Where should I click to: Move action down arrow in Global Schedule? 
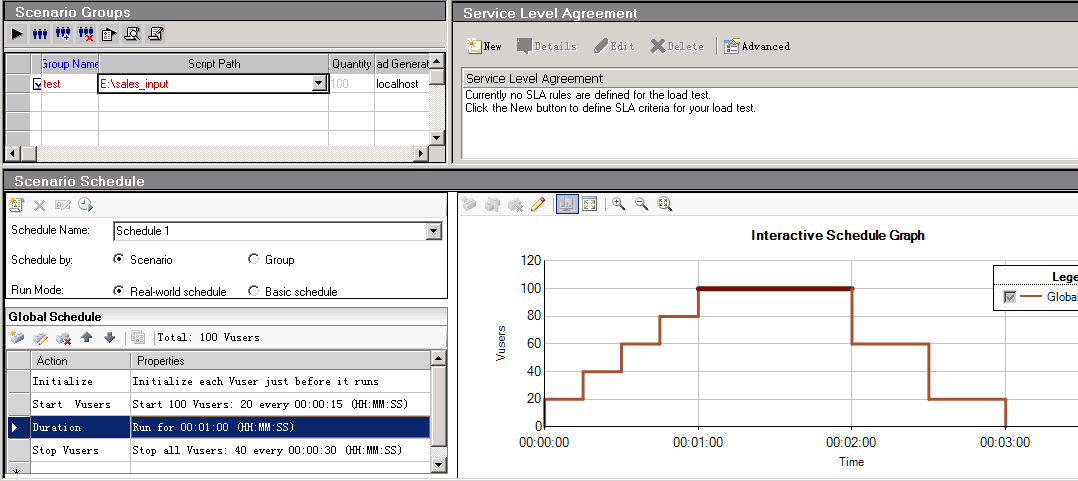pos(109,337)
